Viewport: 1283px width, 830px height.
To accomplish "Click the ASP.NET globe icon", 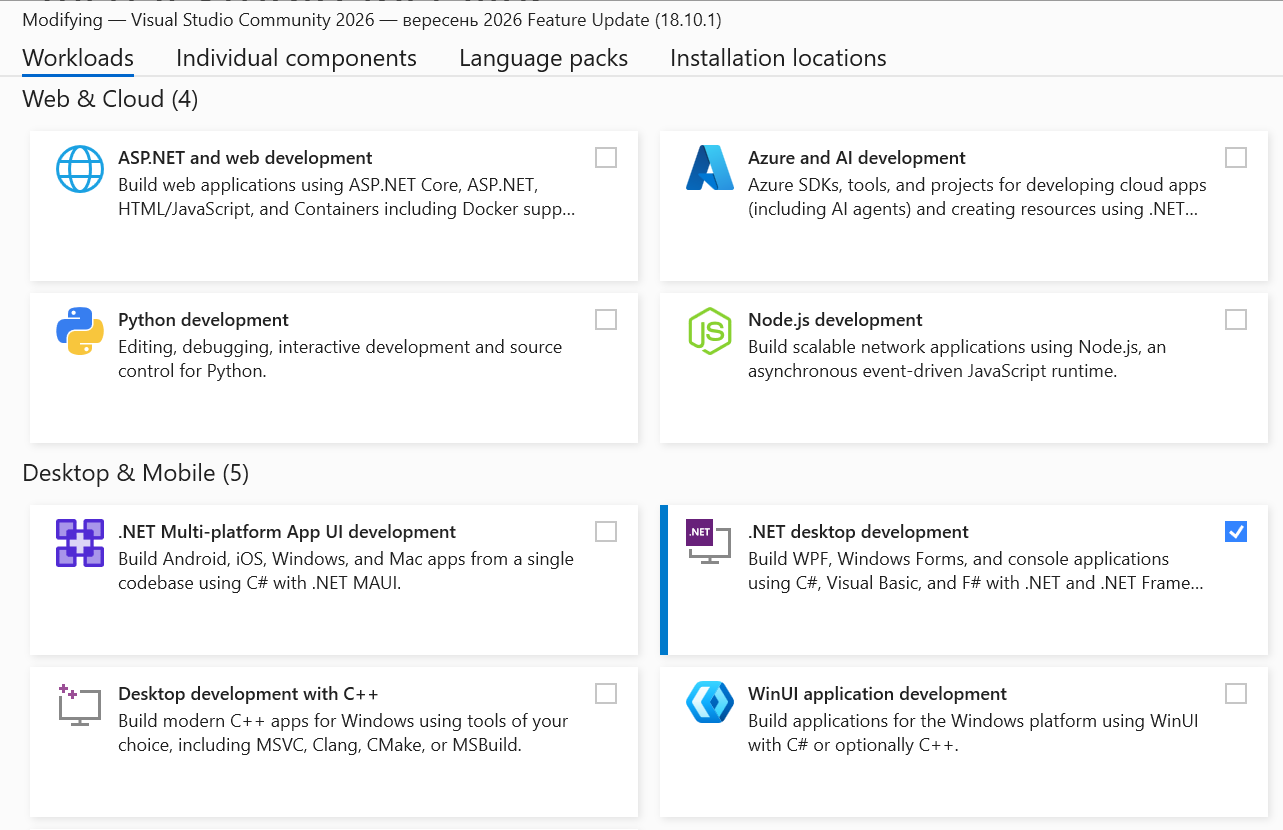I will point(80,169).
